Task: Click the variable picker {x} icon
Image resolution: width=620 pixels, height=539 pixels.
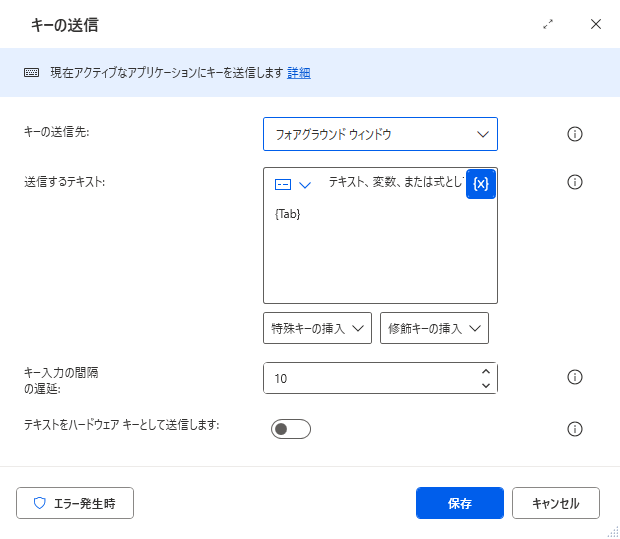Action: click(480, 184)
